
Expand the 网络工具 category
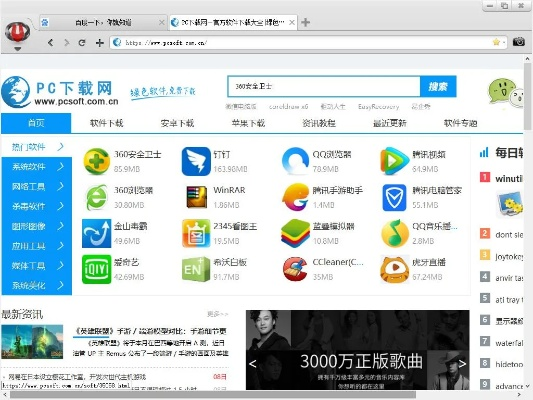click(x=36, y=186)
